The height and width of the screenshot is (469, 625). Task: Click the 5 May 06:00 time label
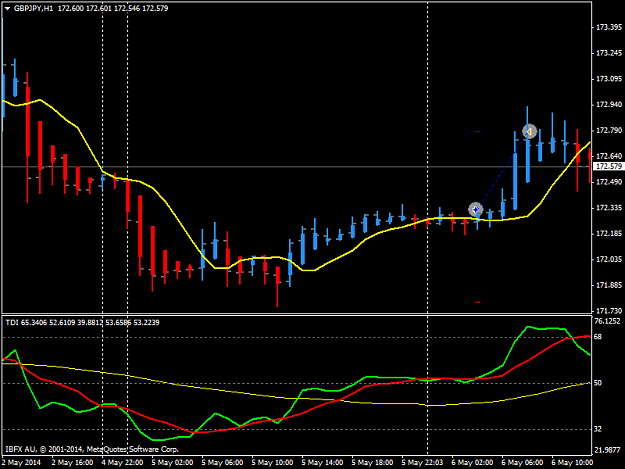tap(222, 463)
